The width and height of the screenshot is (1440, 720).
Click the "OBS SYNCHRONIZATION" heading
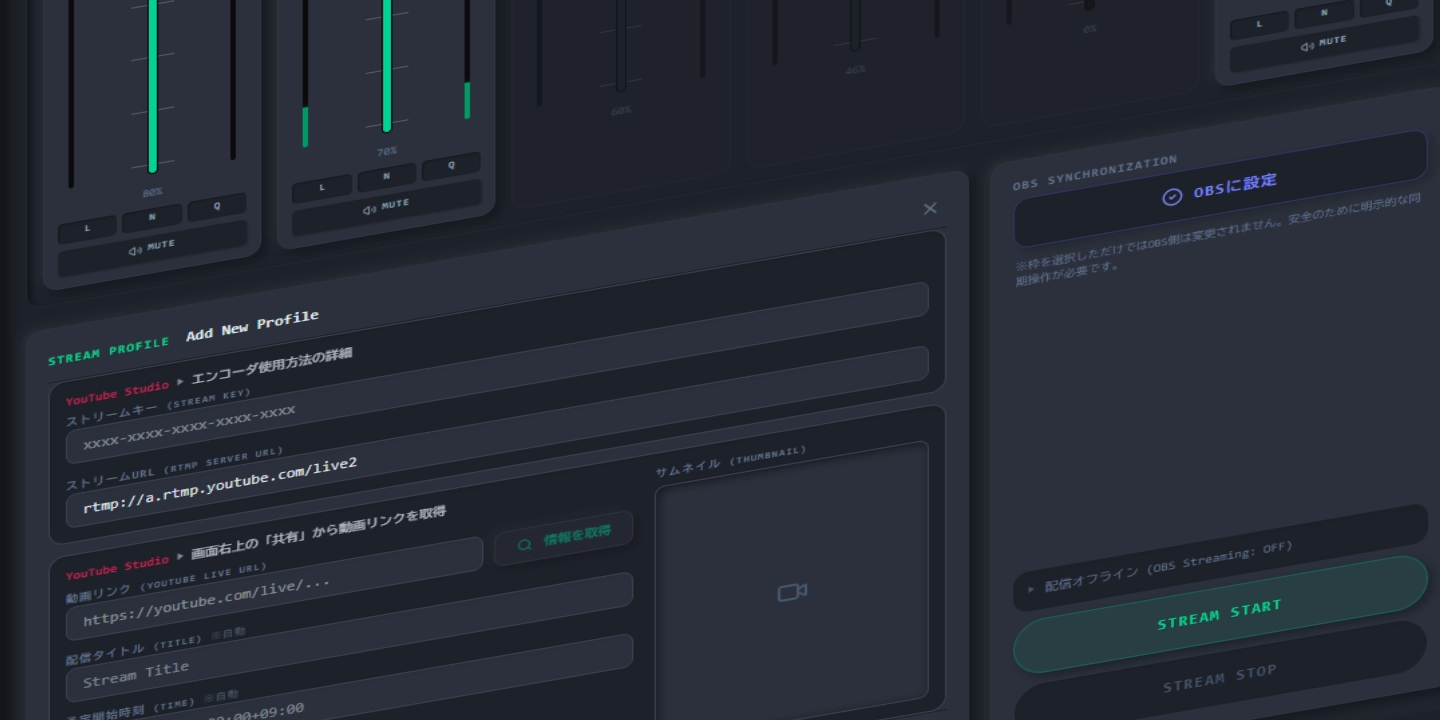[x=1095, y=172]
